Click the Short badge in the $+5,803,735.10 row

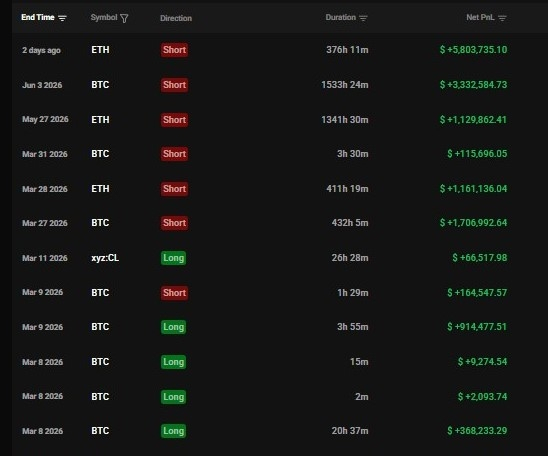pos(174,50)
